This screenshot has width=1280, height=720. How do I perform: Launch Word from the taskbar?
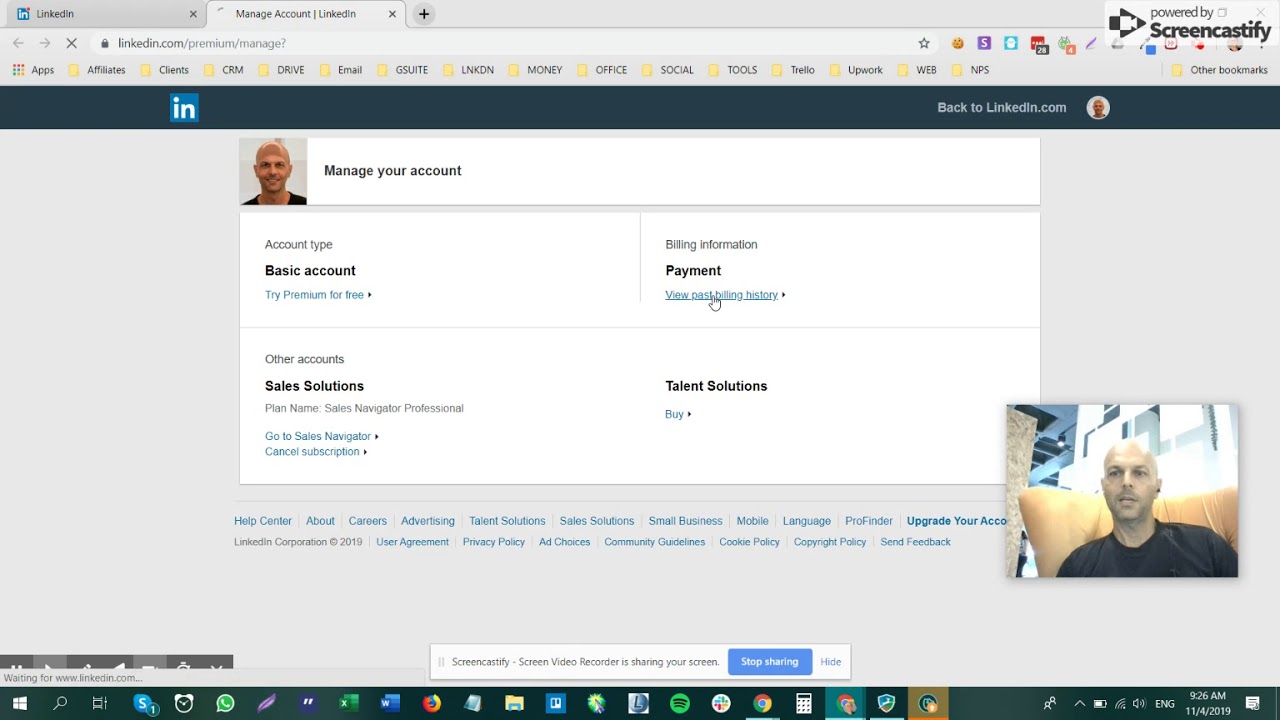[389, 704]
